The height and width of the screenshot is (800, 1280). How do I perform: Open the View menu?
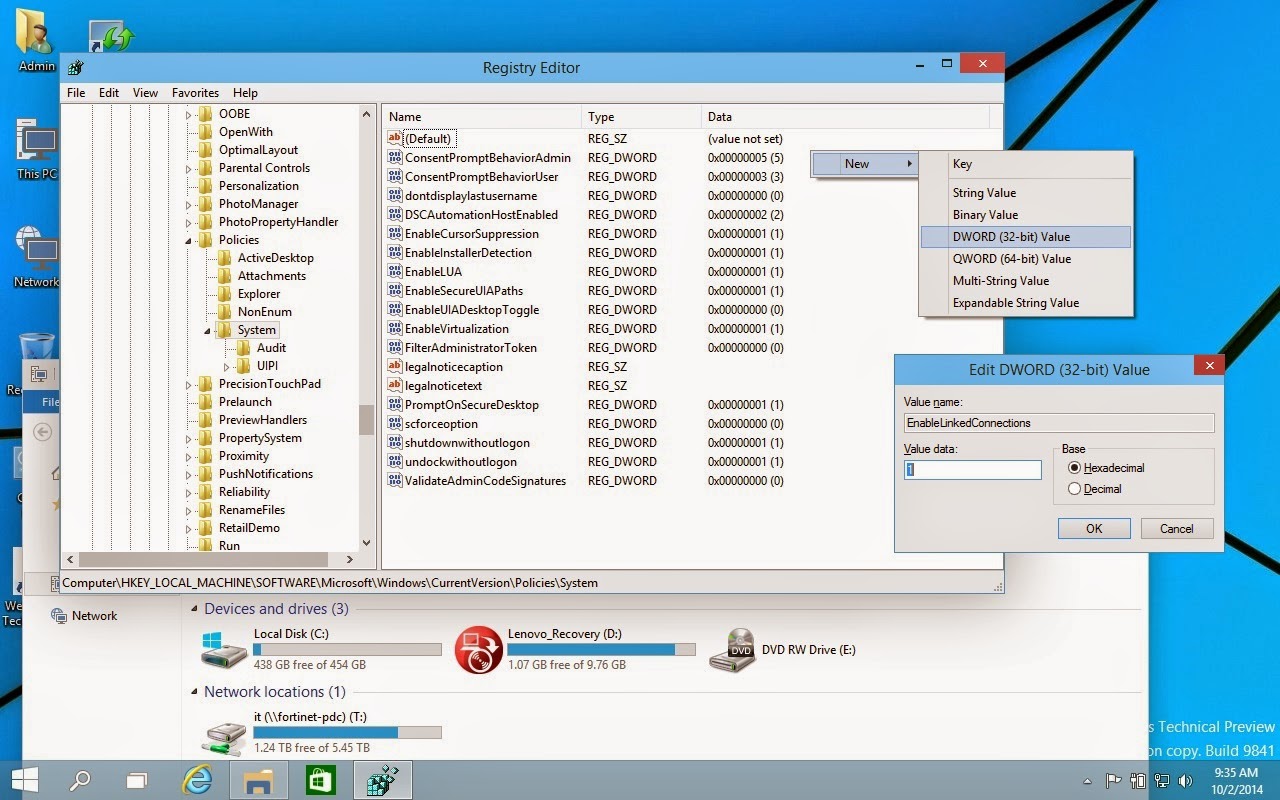coord(145,93)
